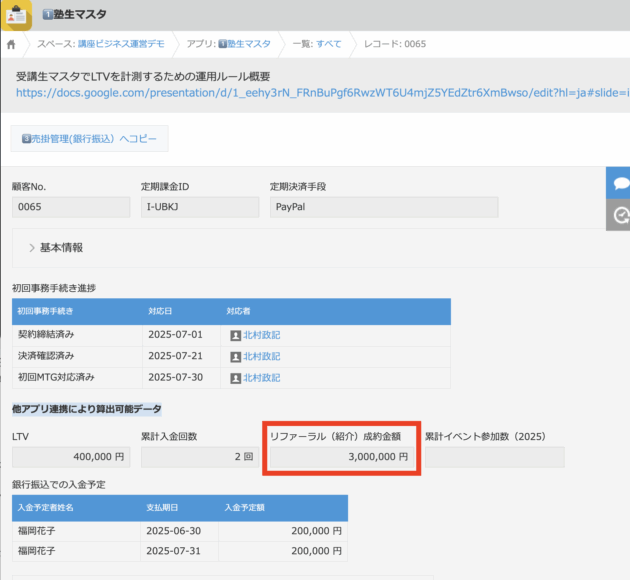Click user icon in 契約締結済み row
The width and height of the screenshot is (630, 580).
coord(235,335)
